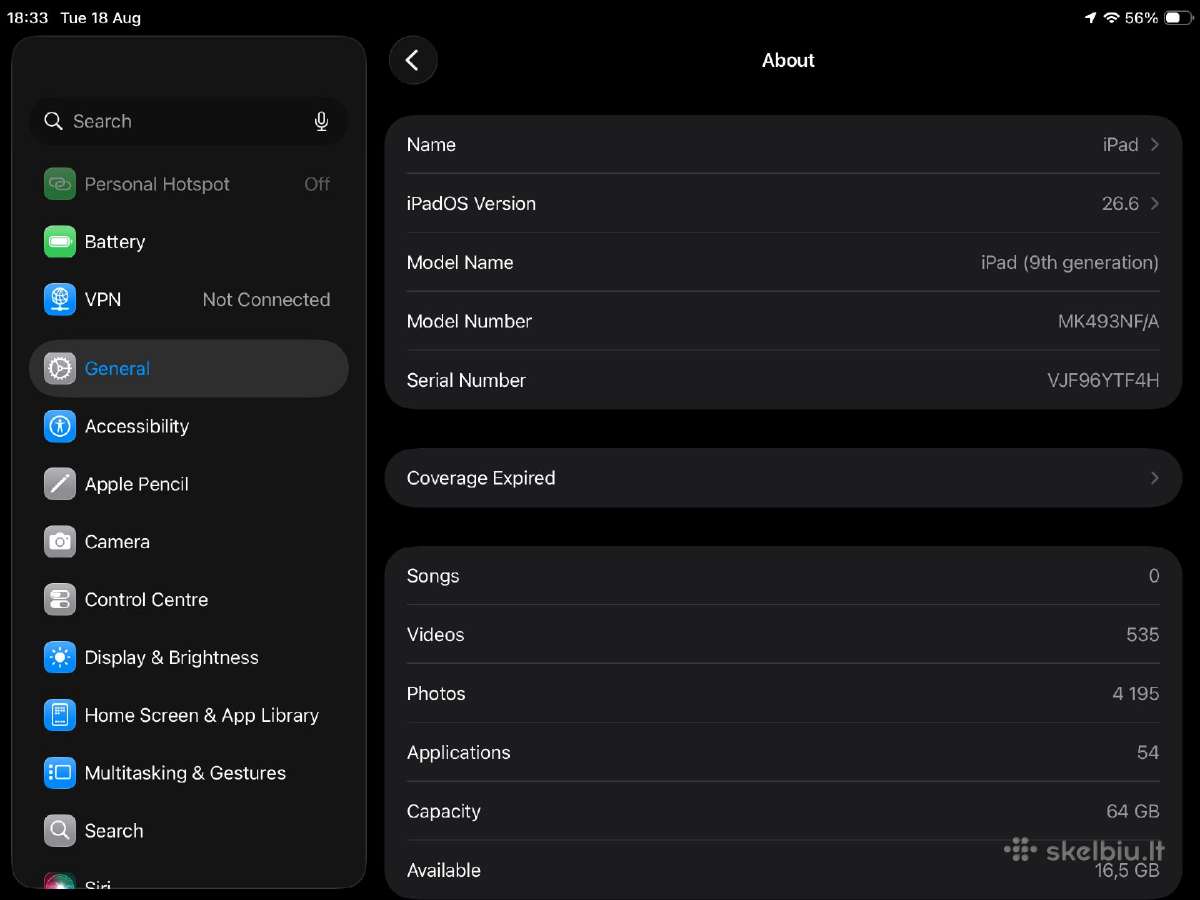Tap the Display & Brightness icon
The height and width of the screenshot is (900, 1200).
pos(60,658)
